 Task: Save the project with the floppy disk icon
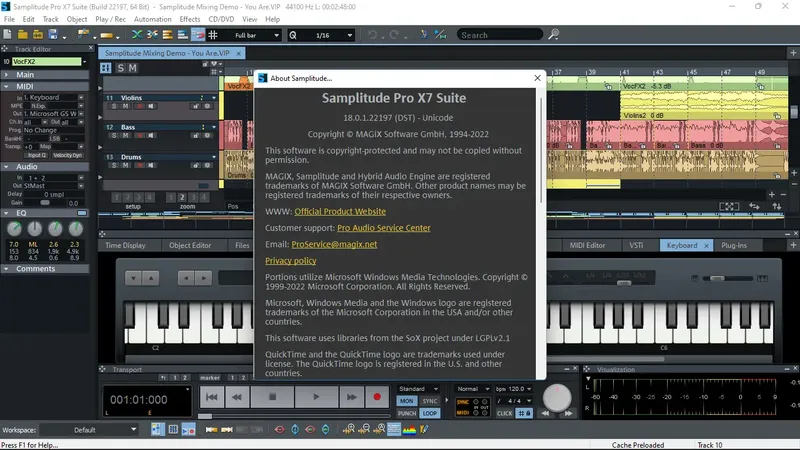pyautogui.click(x=53, y=35)
